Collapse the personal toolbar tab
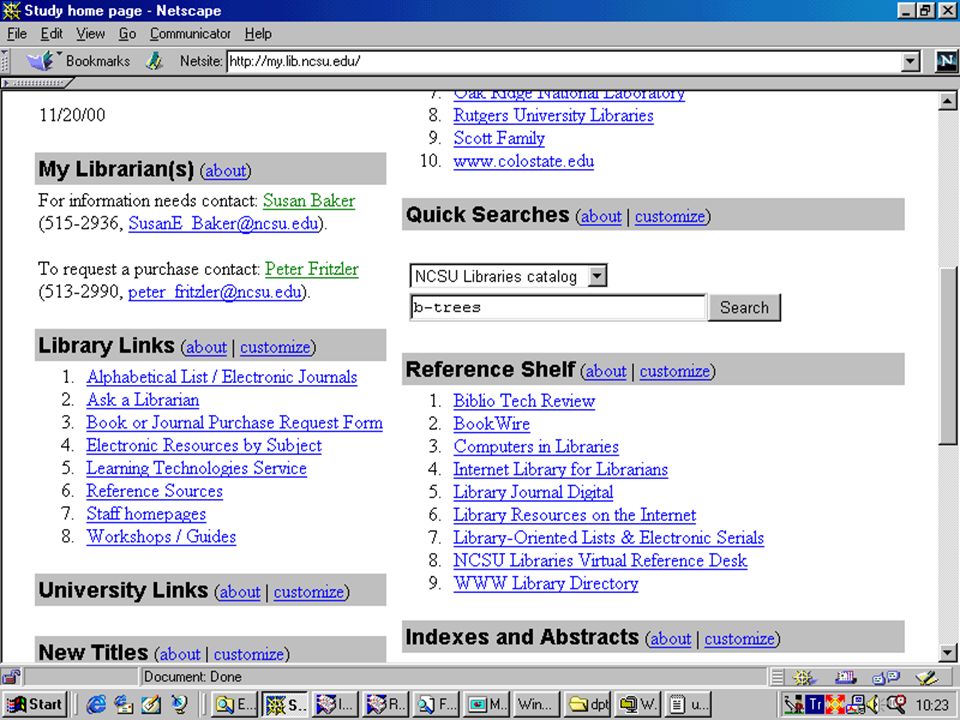The width and height of the screenshot is (960, 720). pyautogui.click(x=37, y=83)
